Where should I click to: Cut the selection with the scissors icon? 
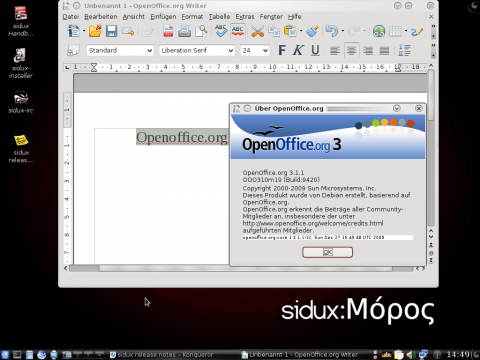[257, 31]
